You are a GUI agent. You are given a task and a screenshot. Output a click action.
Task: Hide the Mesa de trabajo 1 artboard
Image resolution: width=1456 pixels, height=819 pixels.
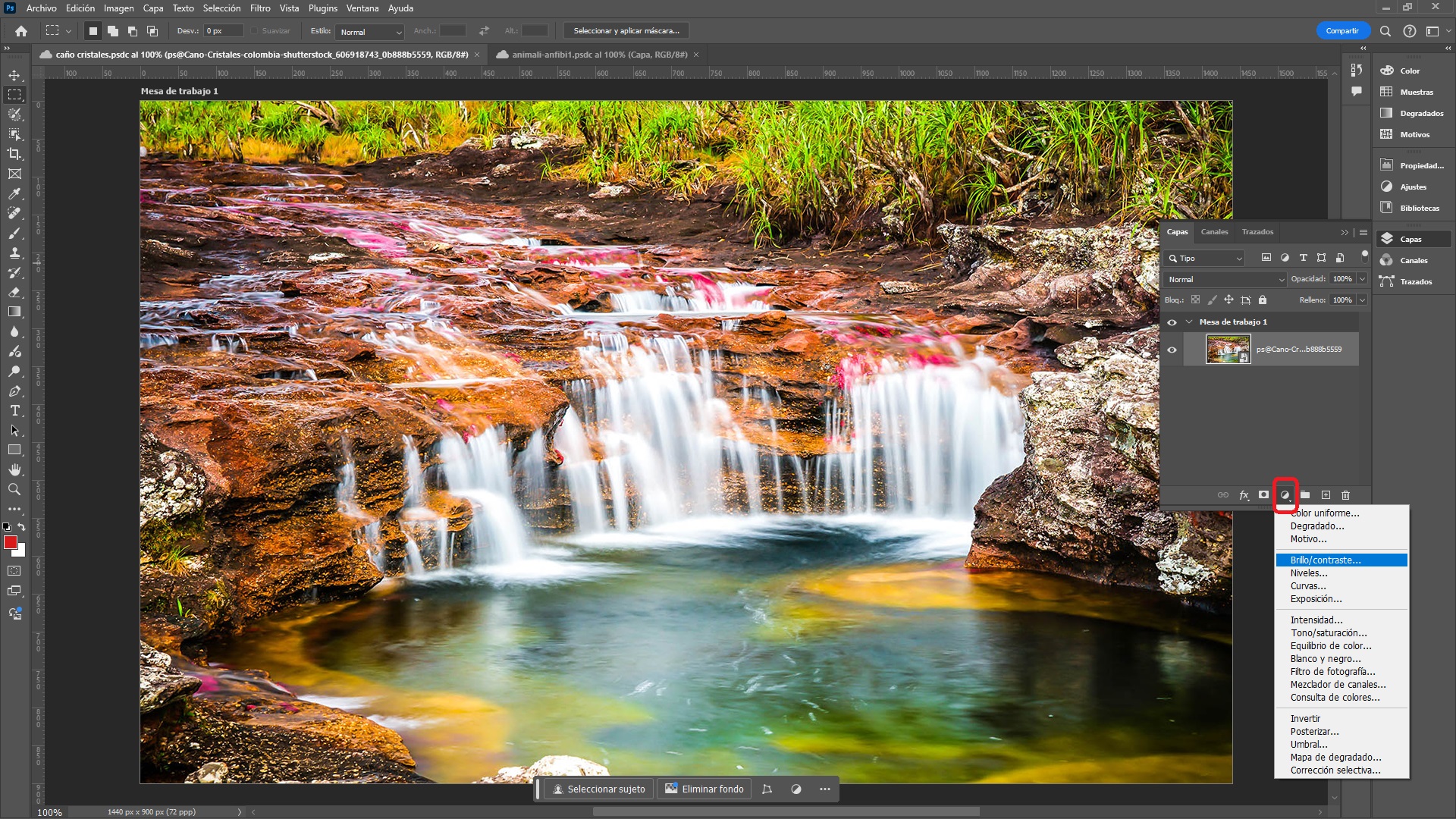[x=1172, y=322]
